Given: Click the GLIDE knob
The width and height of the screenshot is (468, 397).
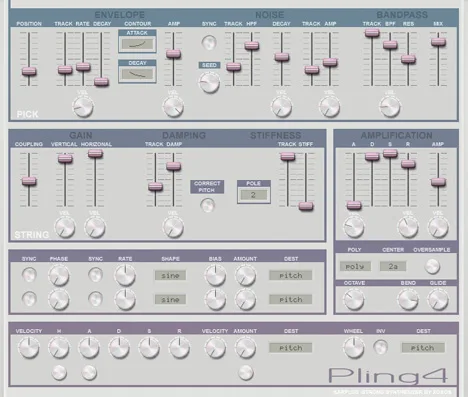Looking at the screenshot, I should tap(438, 299).
